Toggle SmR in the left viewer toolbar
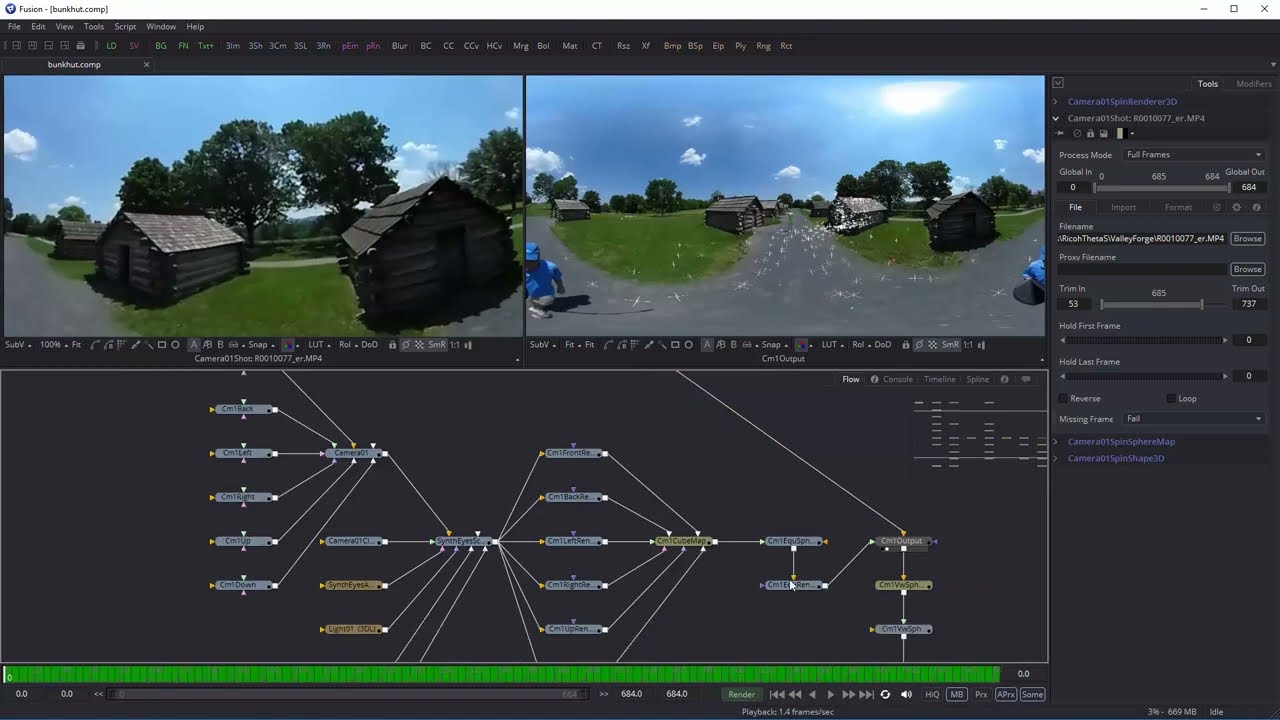This screenshot has width=1280, height=720. pos(437,345)
